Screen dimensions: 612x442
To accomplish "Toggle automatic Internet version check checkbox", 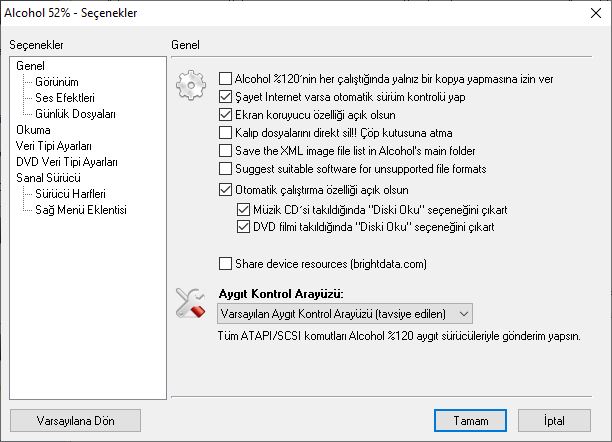I will pyautogui.click(x=225, y=96).
